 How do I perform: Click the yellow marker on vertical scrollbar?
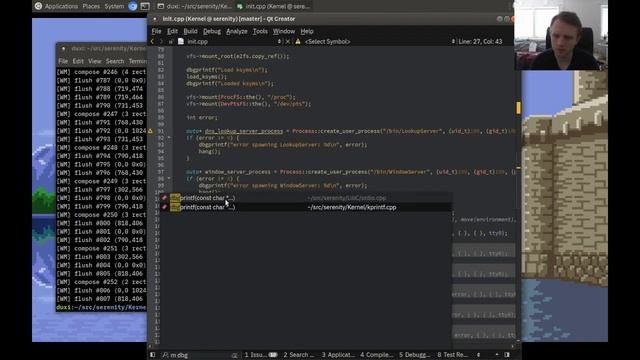pyautogui.click(x=518, y=108)
